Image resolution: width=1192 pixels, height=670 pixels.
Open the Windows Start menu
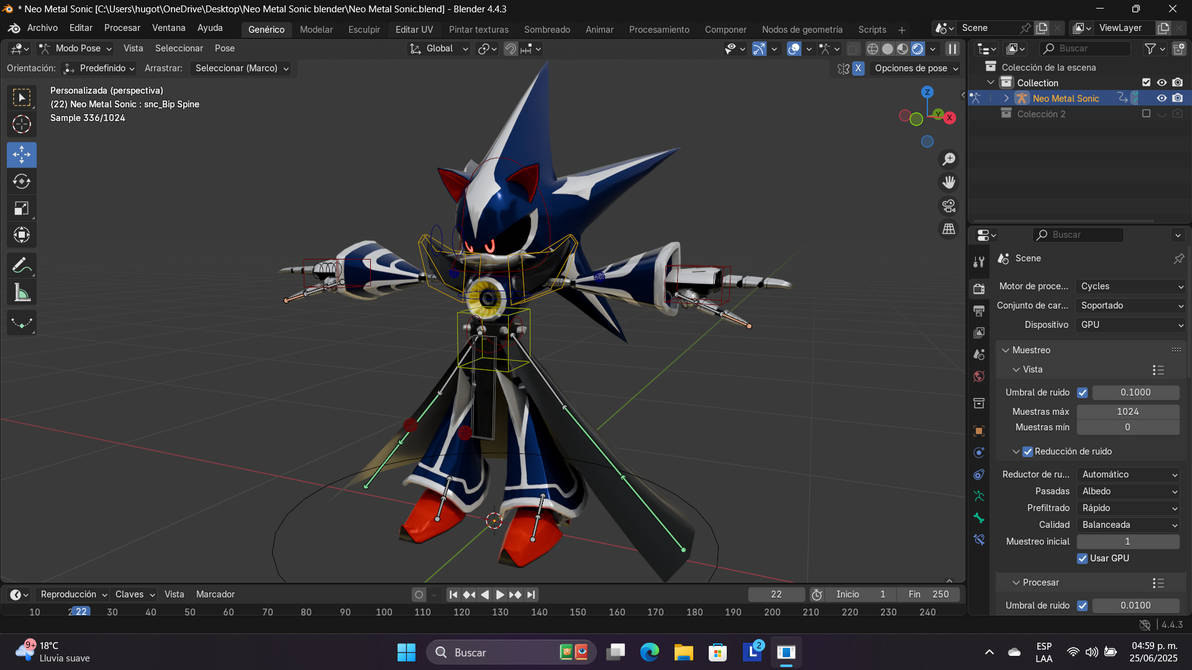(406, 652)
